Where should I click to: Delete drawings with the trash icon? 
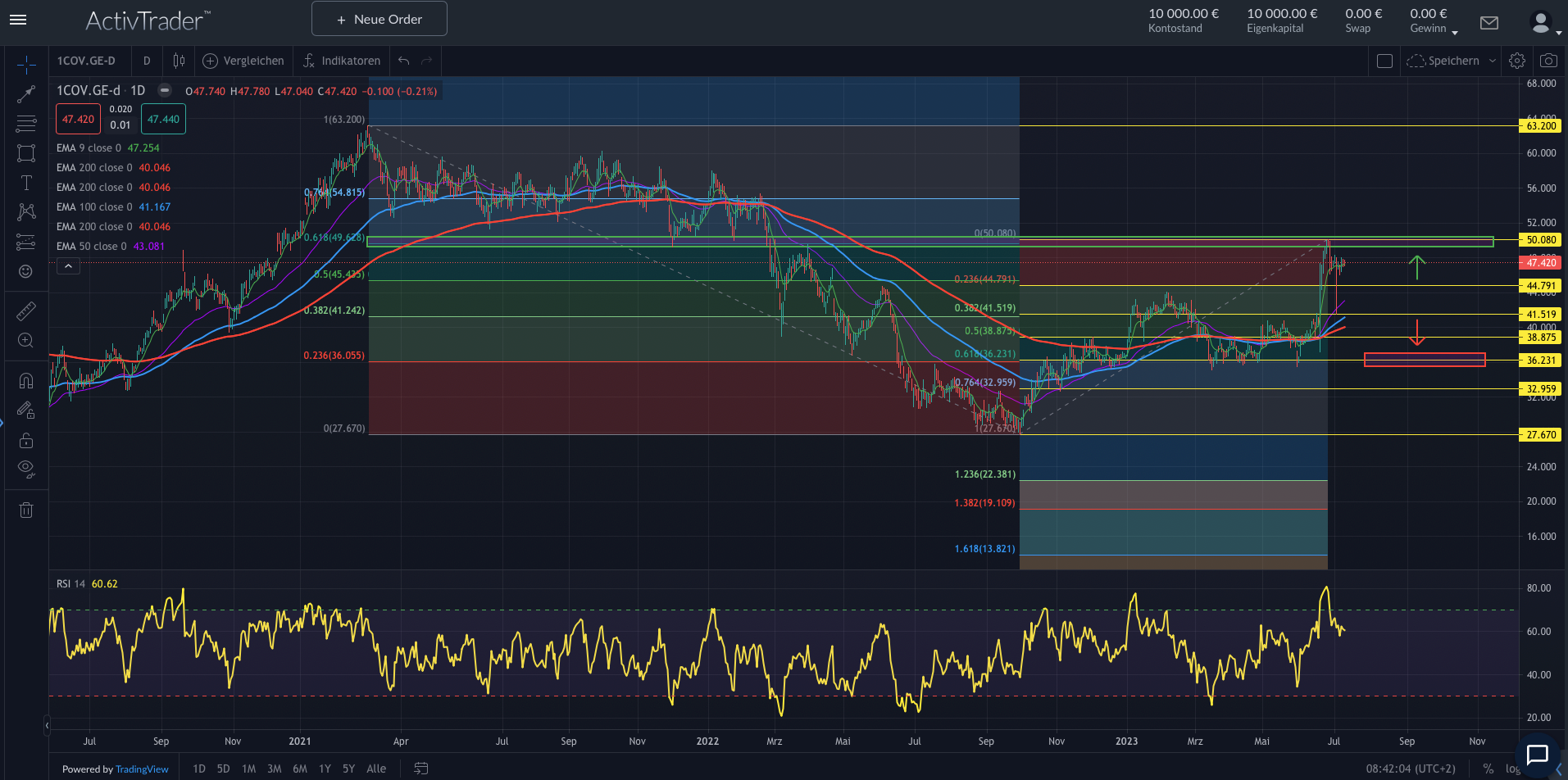click(26, 510)
